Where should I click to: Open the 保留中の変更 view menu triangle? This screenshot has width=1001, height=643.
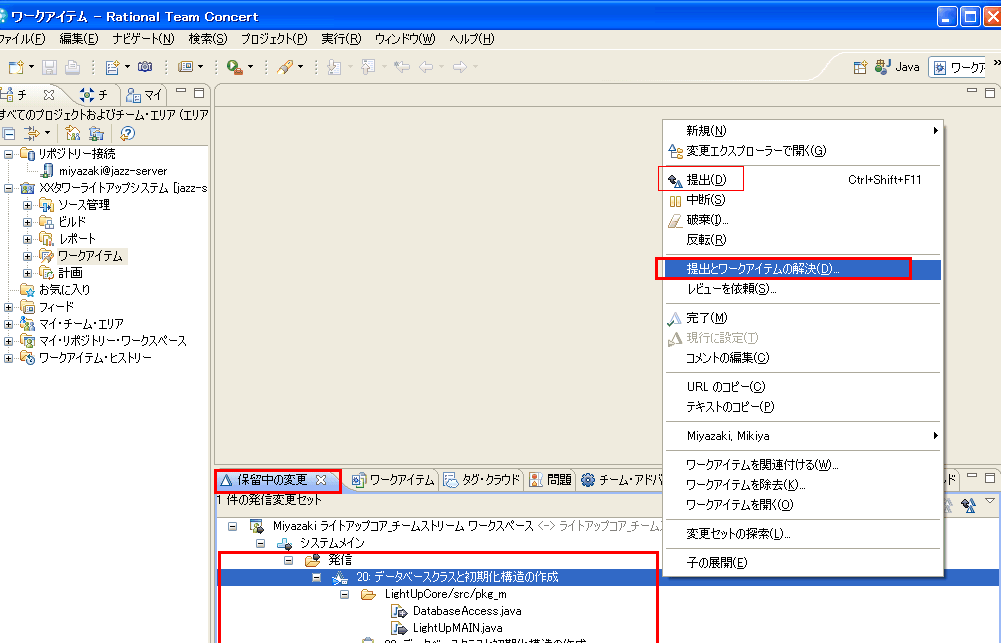990,501
